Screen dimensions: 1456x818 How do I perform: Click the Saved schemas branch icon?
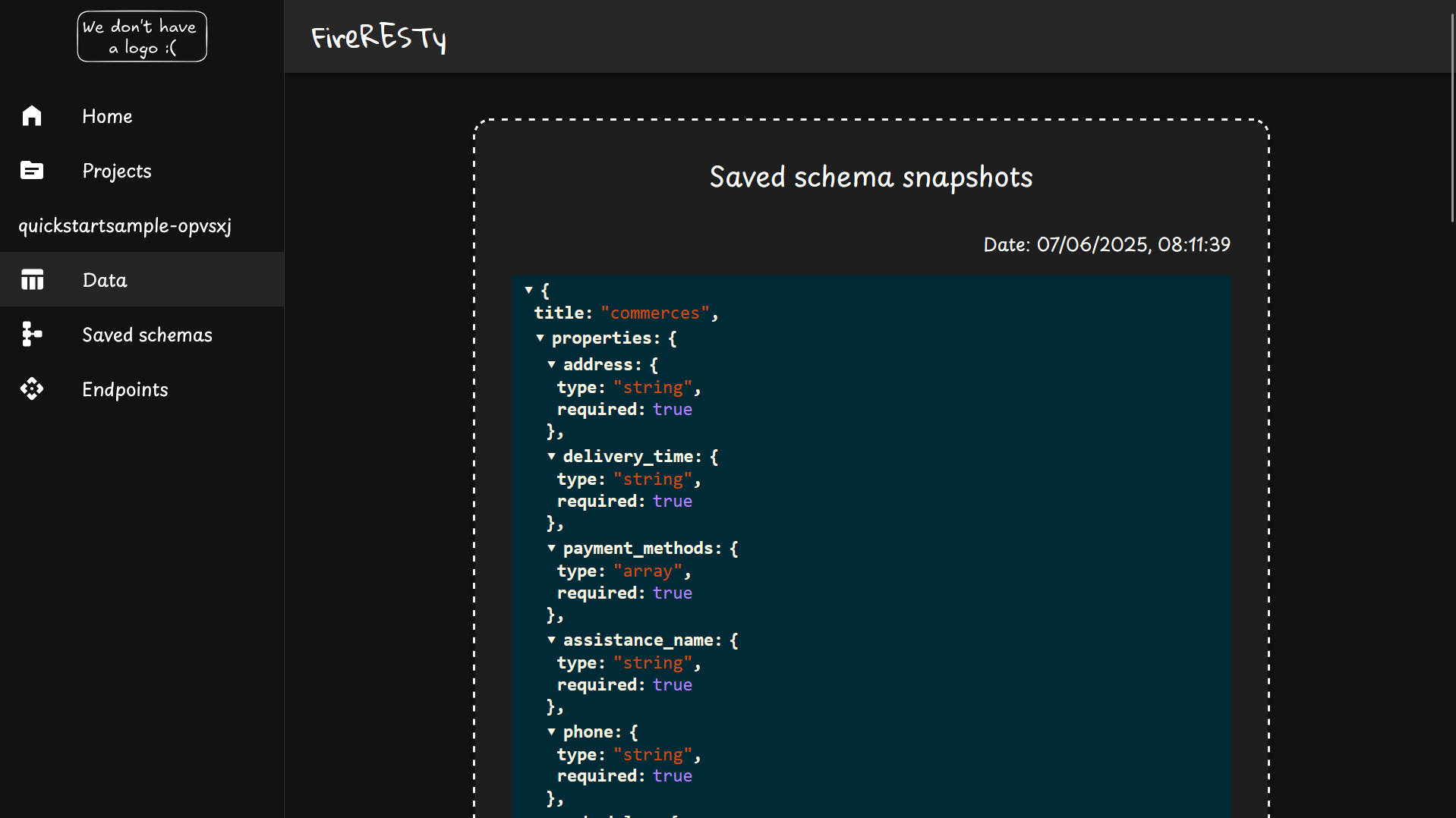coord(32,335)
